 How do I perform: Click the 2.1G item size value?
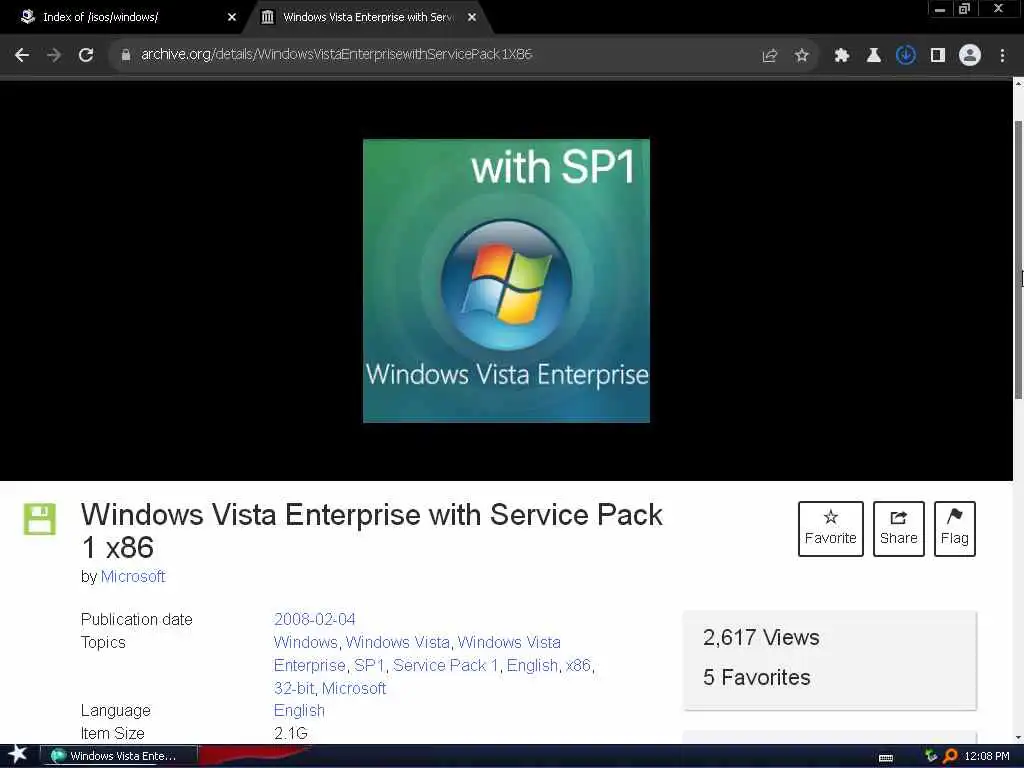click(x=291, y=733)
